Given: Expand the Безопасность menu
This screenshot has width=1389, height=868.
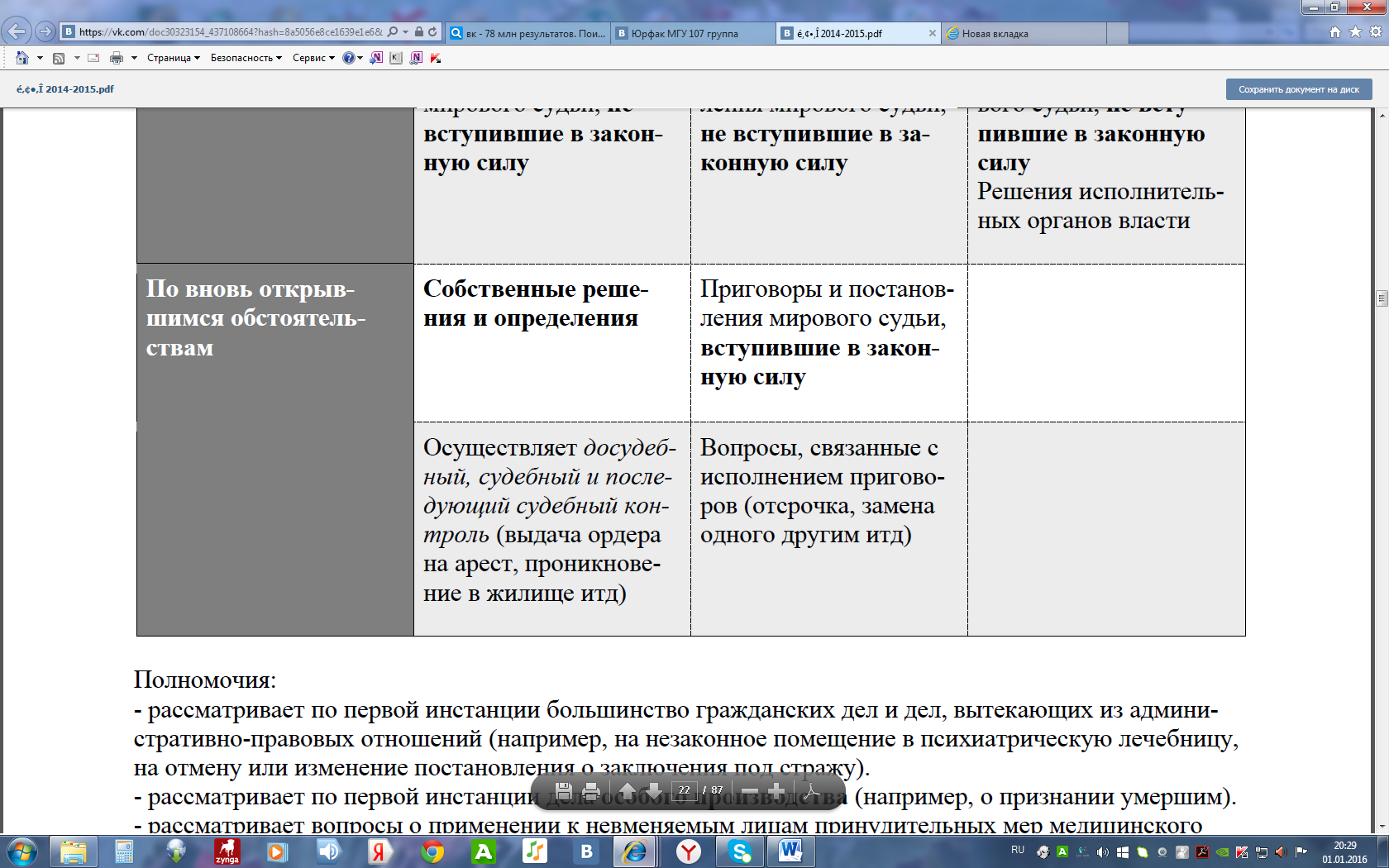Looking at the screenshot, I should click(246, 58).
